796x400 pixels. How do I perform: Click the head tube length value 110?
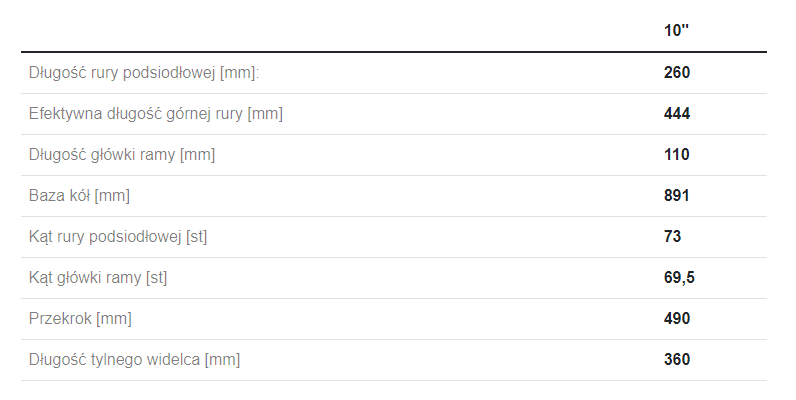677,155
